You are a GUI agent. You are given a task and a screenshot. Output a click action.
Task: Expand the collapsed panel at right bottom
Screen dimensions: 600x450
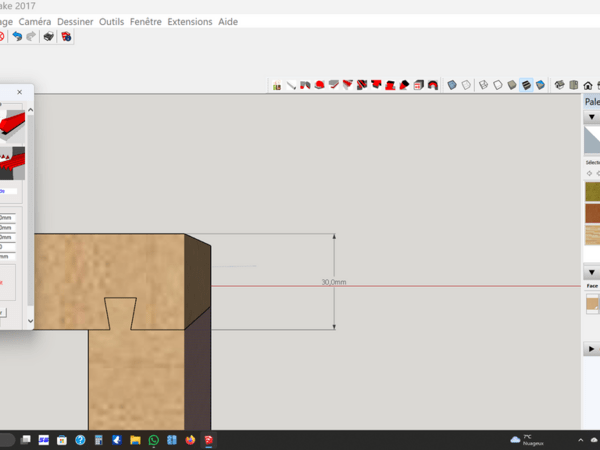(591, 349)
